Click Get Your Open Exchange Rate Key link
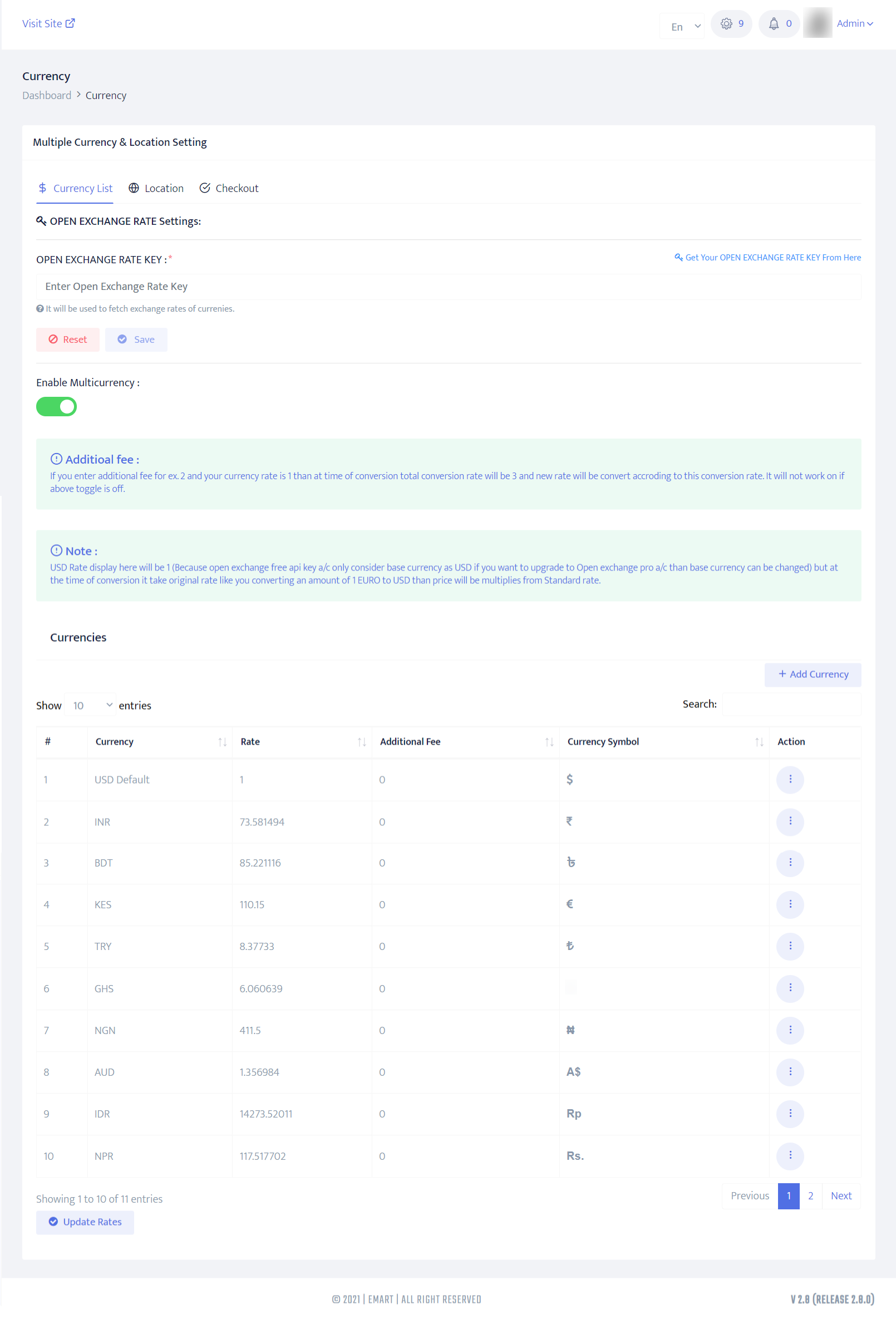Screen dimensions: 896x1324 click(x=767, y=258)
